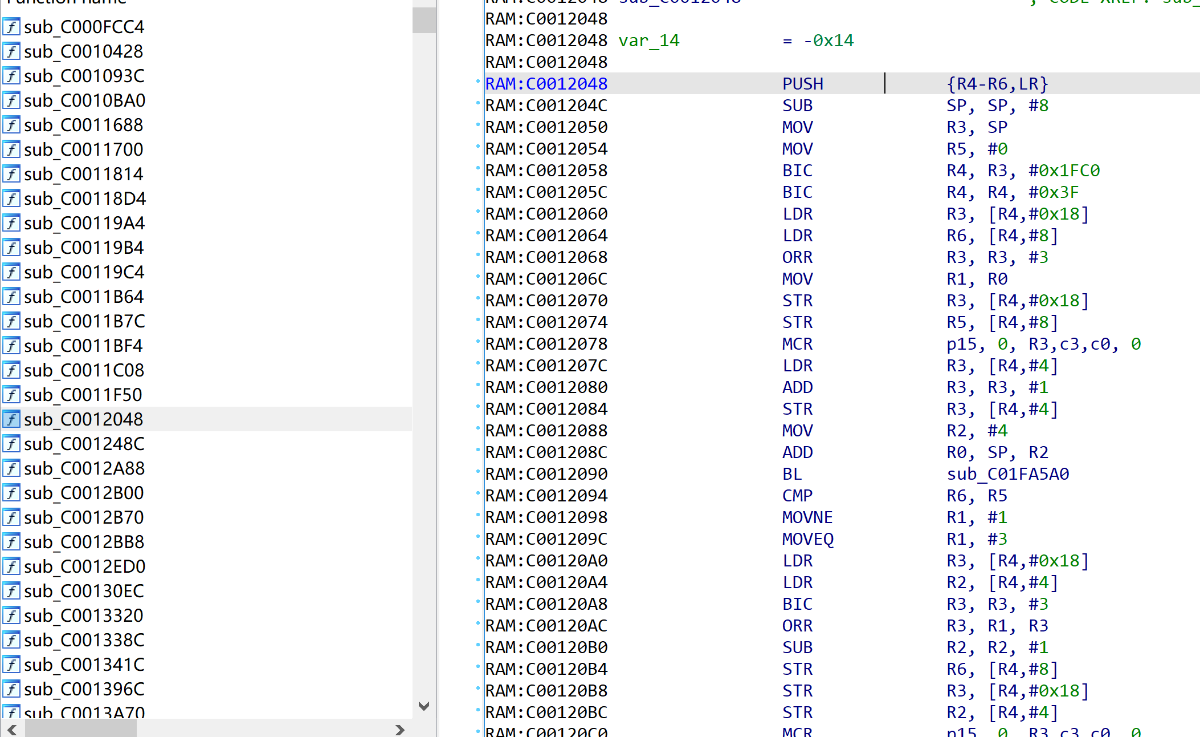Click the function icon beside sub_C0012B70
This screenshot has height=737, width=1200.
11,517
